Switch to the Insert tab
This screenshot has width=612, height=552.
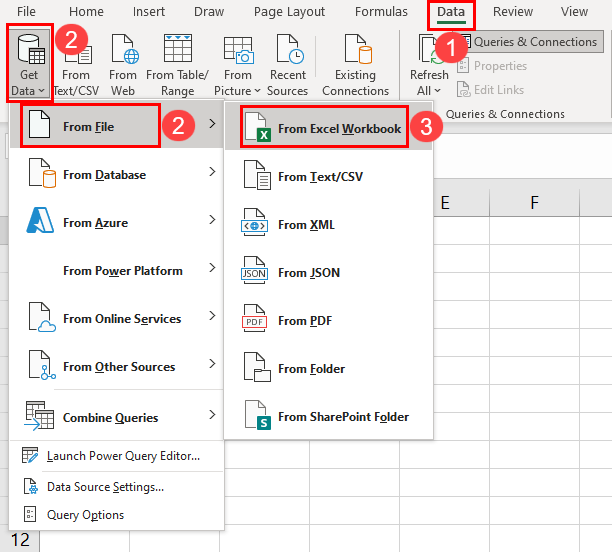149,12
